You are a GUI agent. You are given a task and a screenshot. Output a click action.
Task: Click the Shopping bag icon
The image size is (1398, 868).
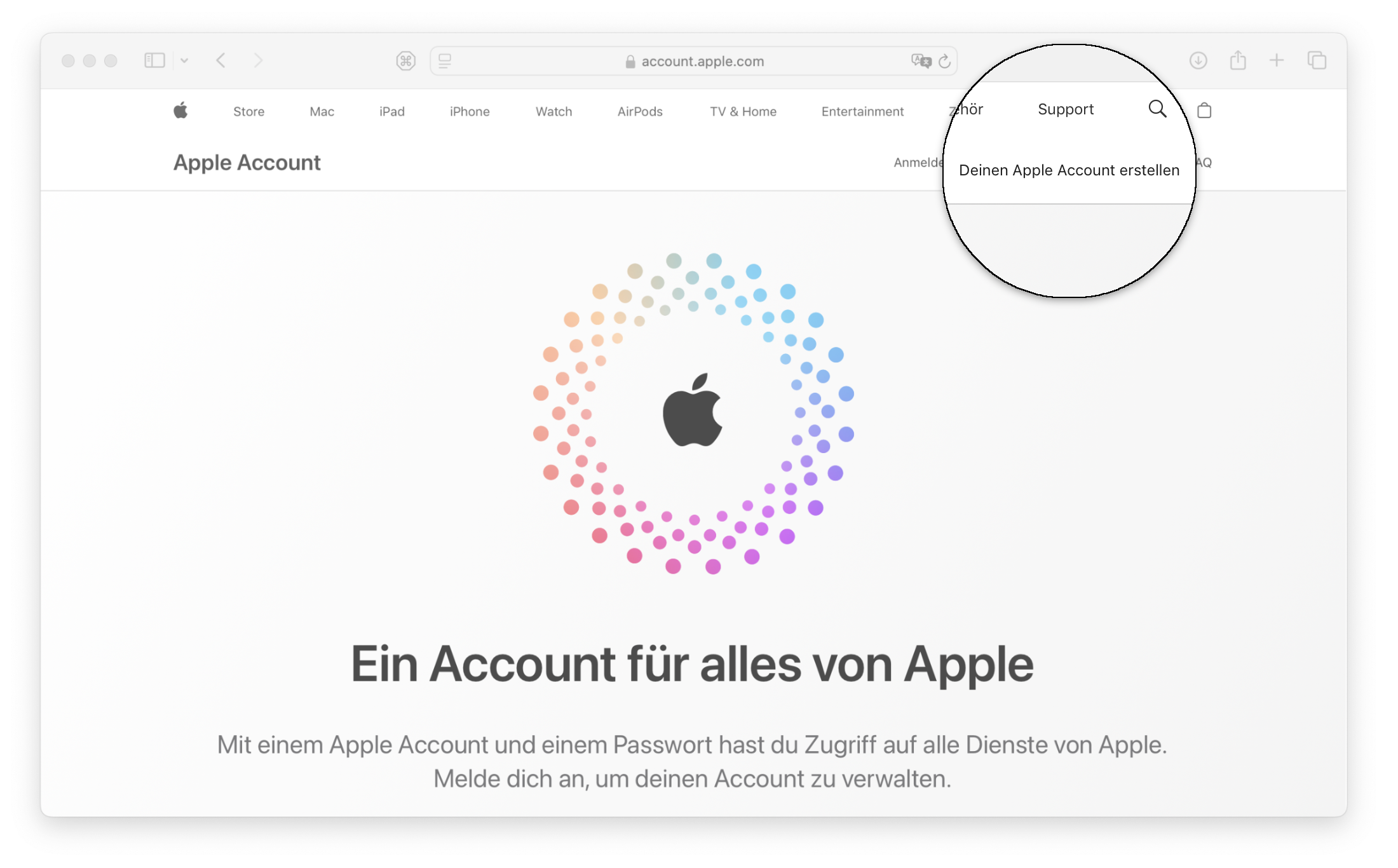point(1204,110)
